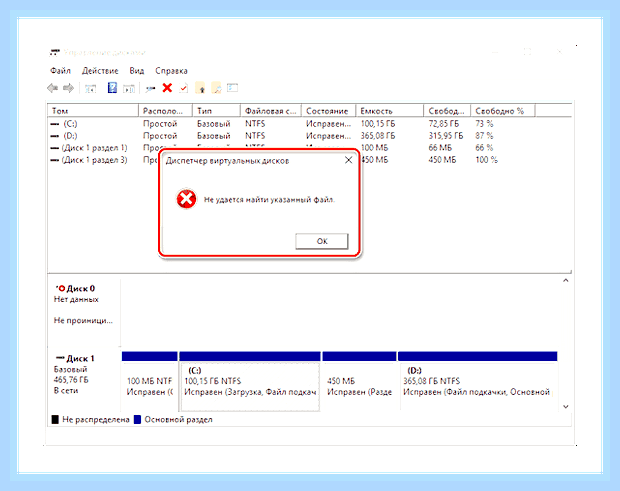Click the 365,08 ГБ capacity cell
Viewport: 620px width, 491px height.
click(378, 136)
